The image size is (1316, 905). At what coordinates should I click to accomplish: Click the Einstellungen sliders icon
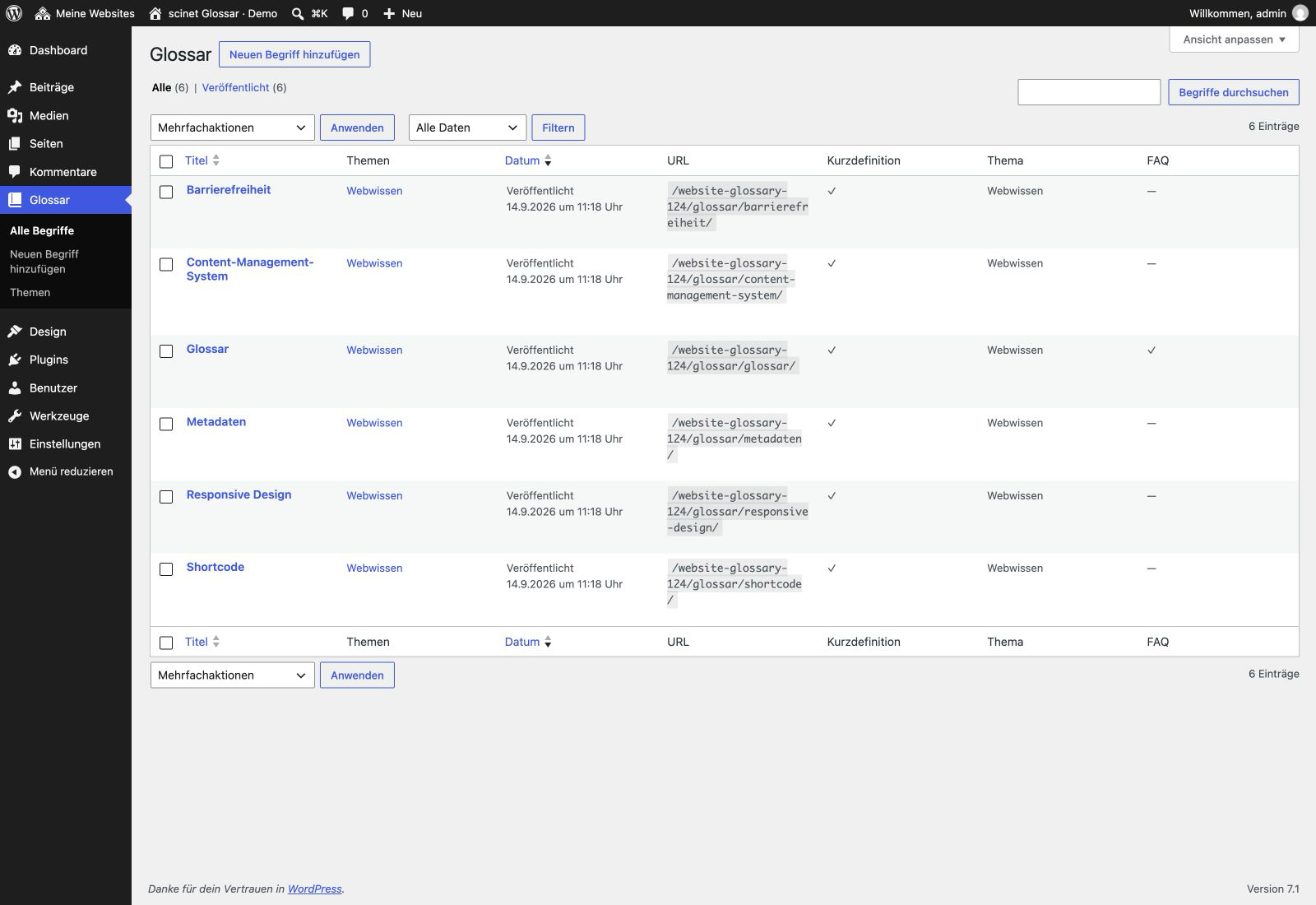(15, 444)
